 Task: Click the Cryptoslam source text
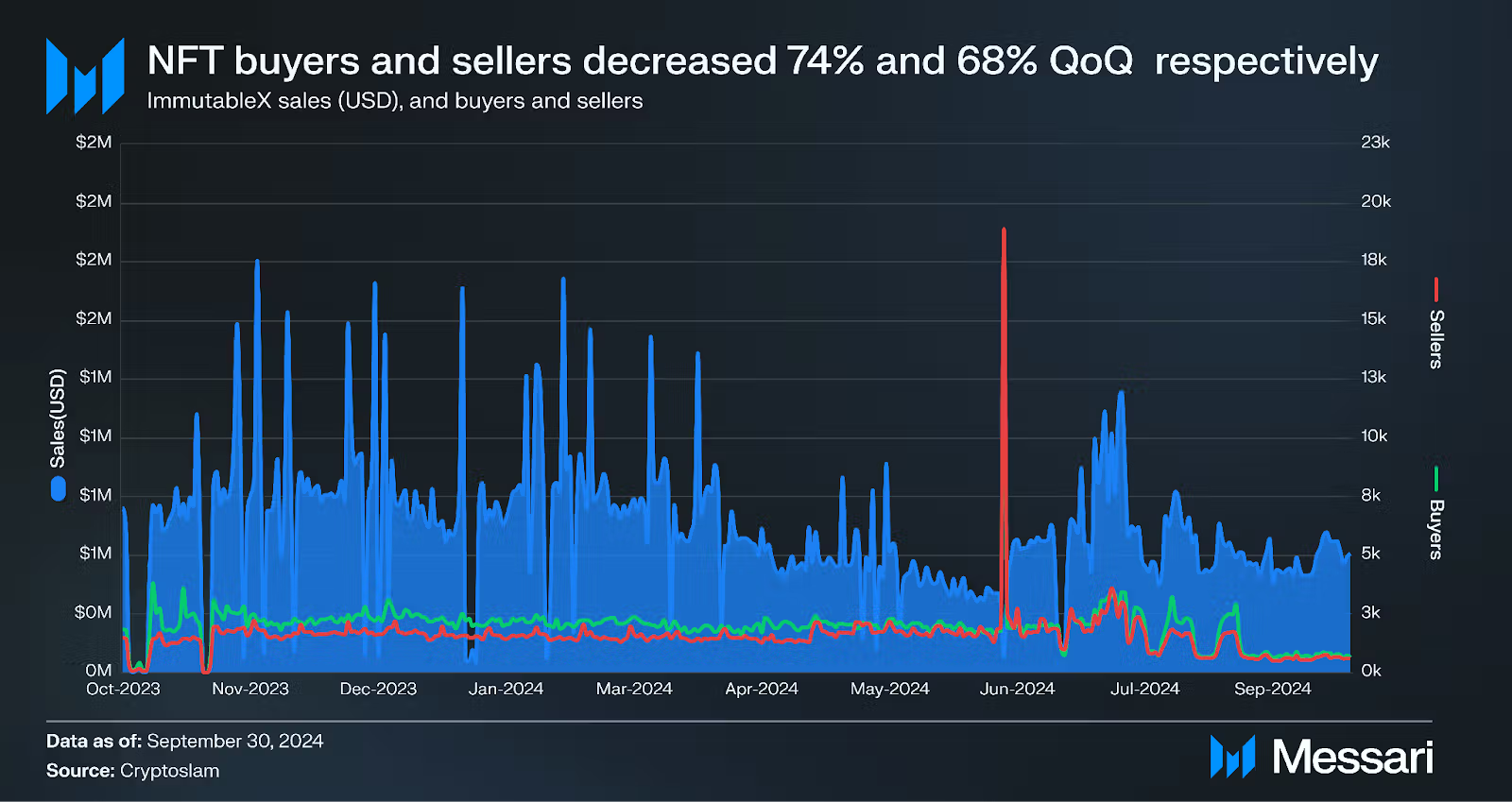click(x=169, y=771)
